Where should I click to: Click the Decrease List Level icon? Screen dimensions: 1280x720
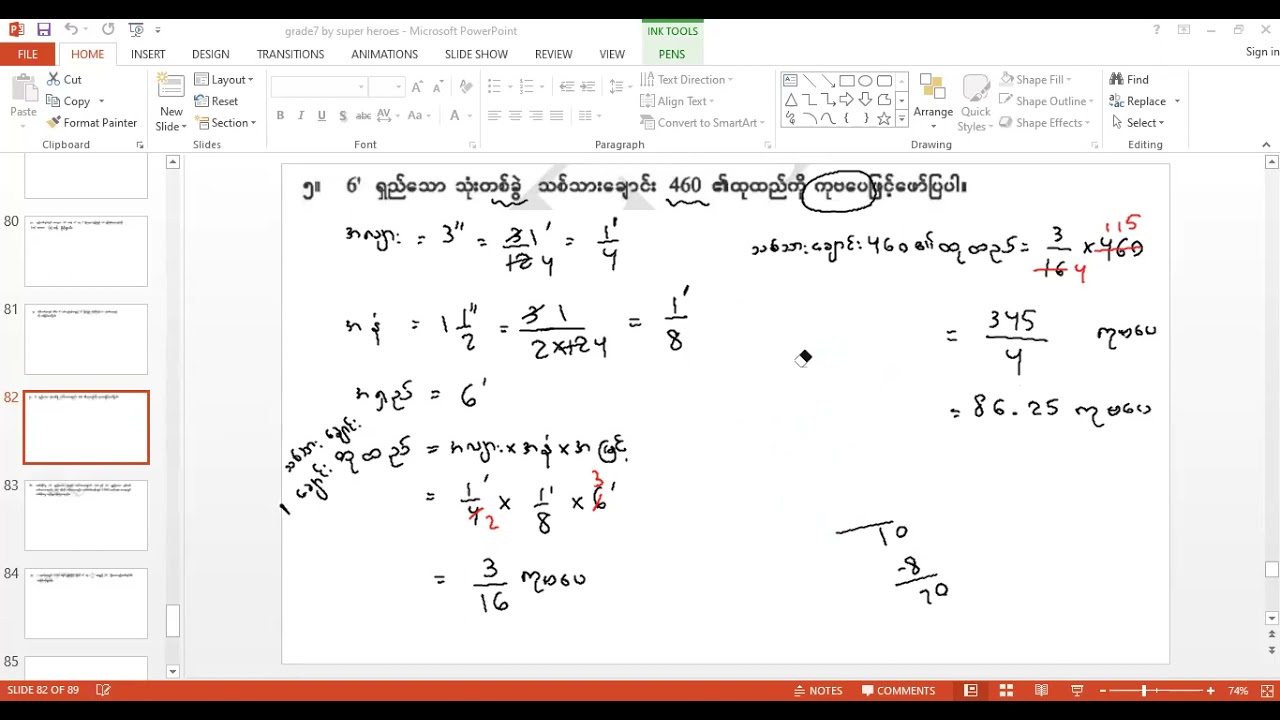click(567, 87)
